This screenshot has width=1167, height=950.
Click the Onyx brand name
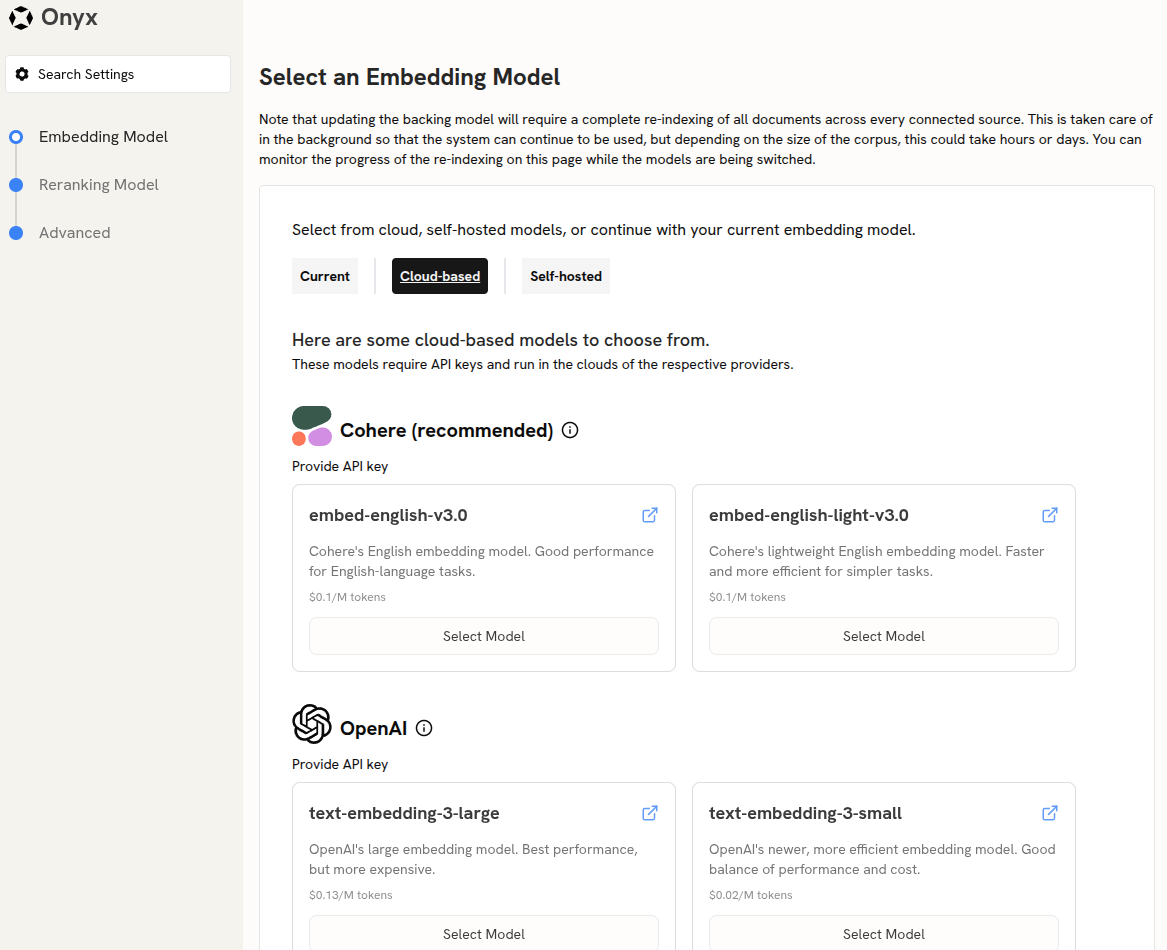click(69, 17)
